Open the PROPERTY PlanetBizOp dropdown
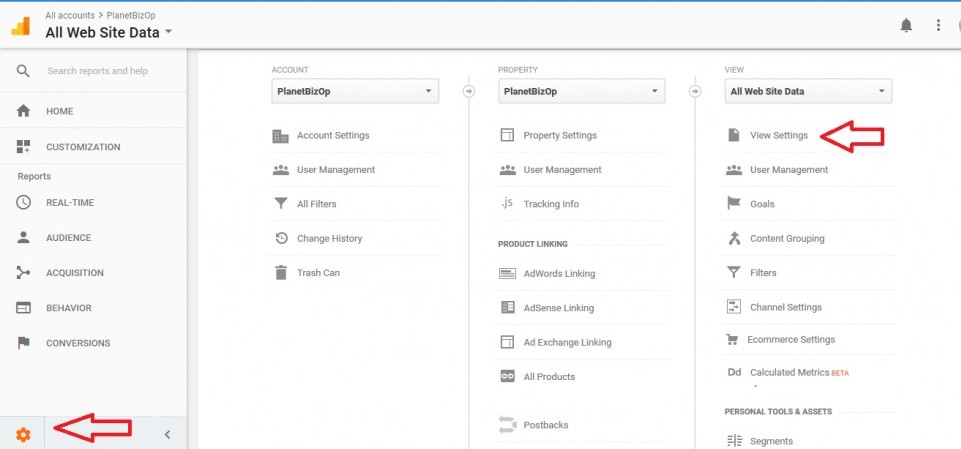This screenshot has height=449, width=961. [581, 91]
